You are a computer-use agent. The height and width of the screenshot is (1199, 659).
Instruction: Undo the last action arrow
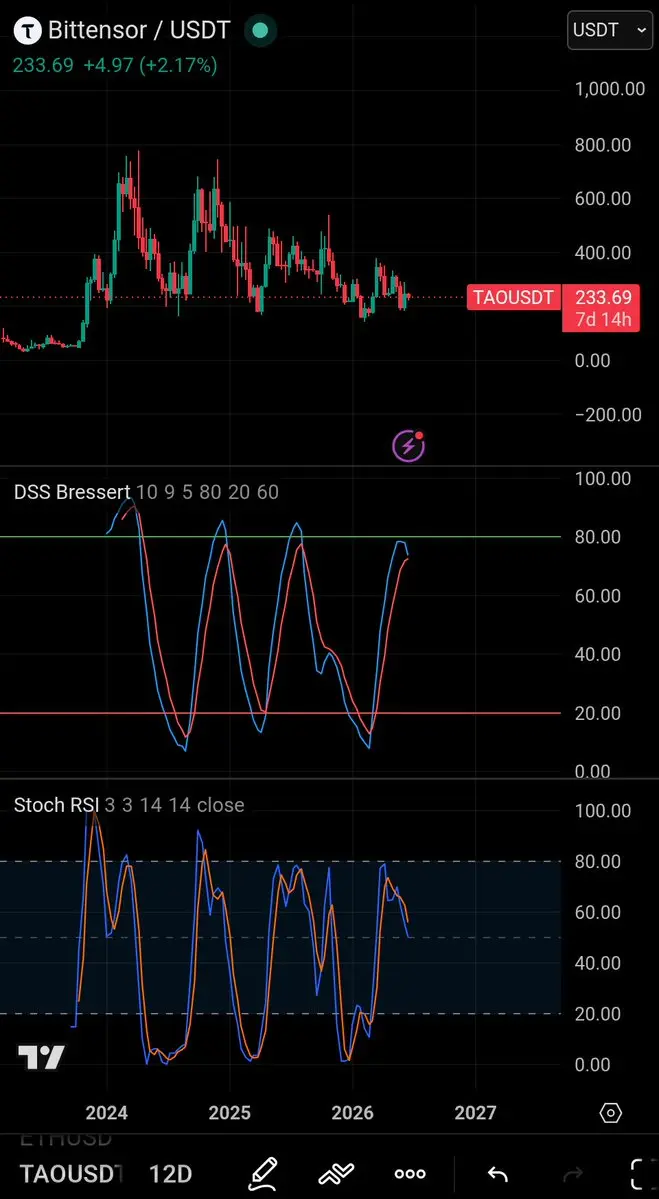(498, 1174)
